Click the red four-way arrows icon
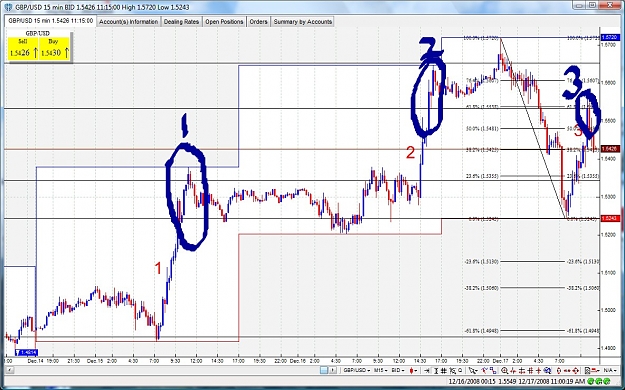 point(576,370)
